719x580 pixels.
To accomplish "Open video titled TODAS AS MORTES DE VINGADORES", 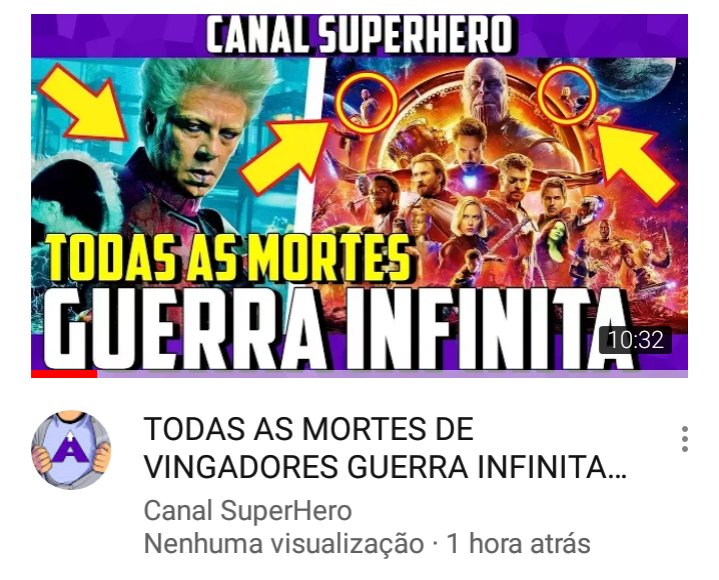I will coord(385,448).
